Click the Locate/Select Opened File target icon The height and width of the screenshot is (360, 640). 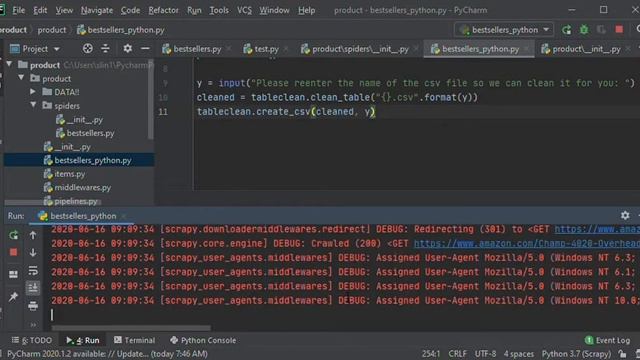[87, 49]
